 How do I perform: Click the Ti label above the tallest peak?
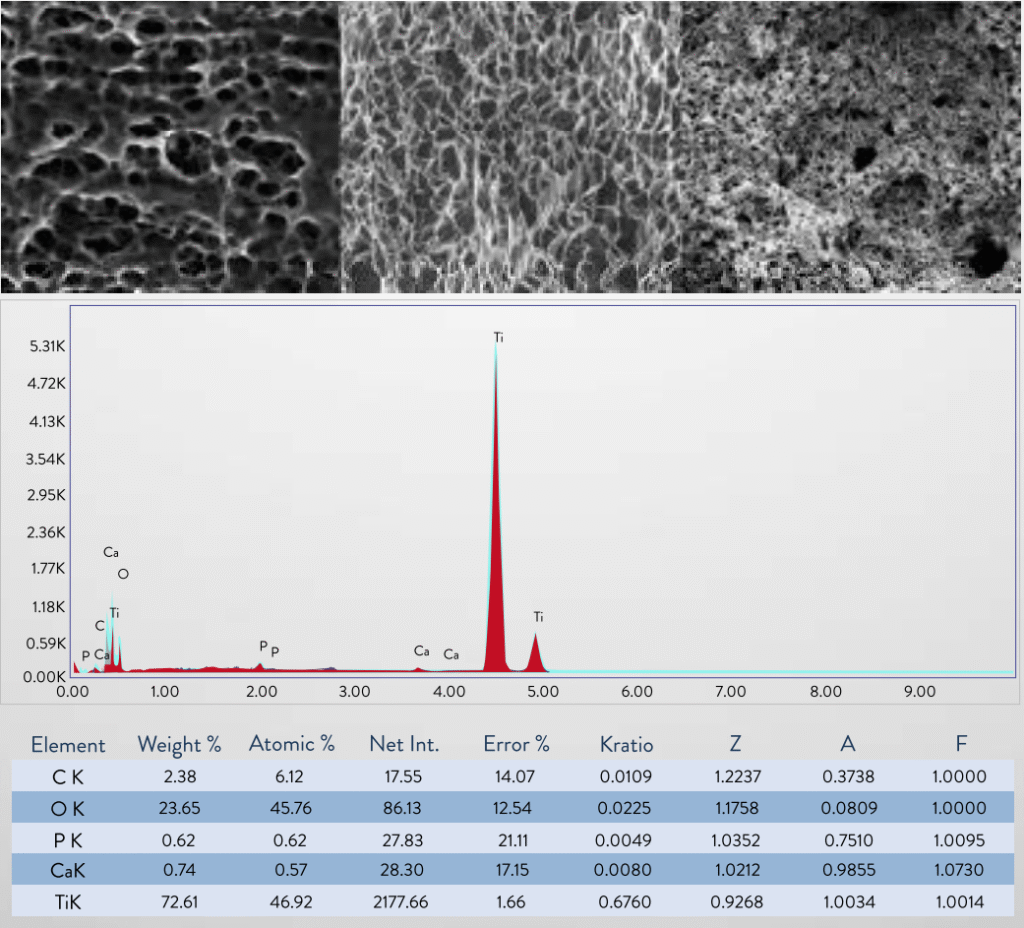click(498, 338)
